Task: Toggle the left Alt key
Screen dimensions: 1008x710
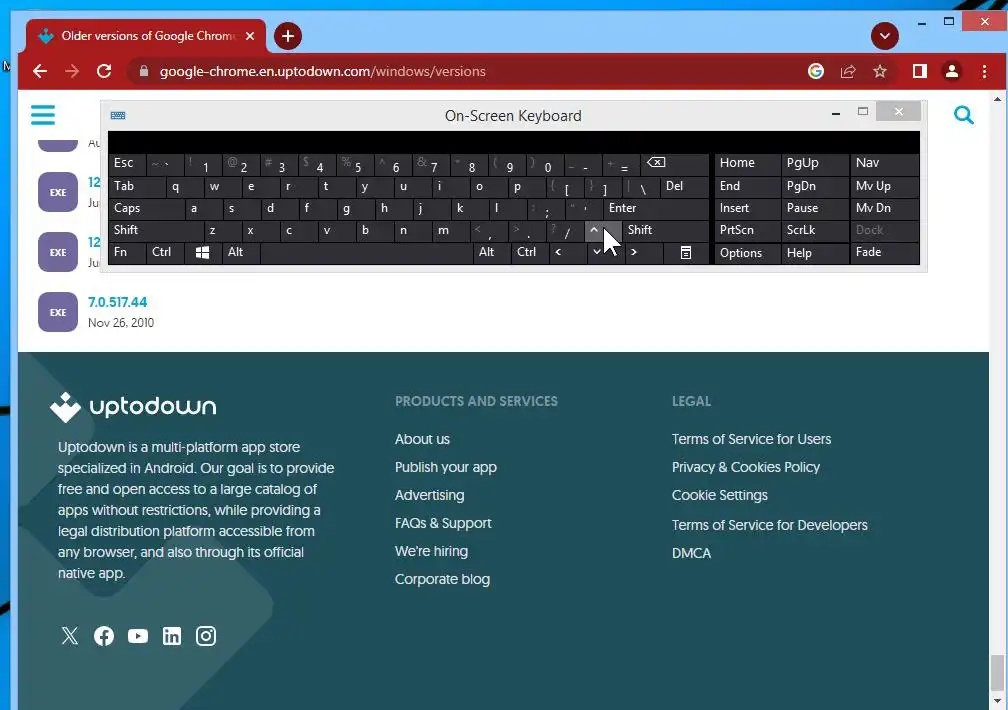Action: [x=241, y=253]
